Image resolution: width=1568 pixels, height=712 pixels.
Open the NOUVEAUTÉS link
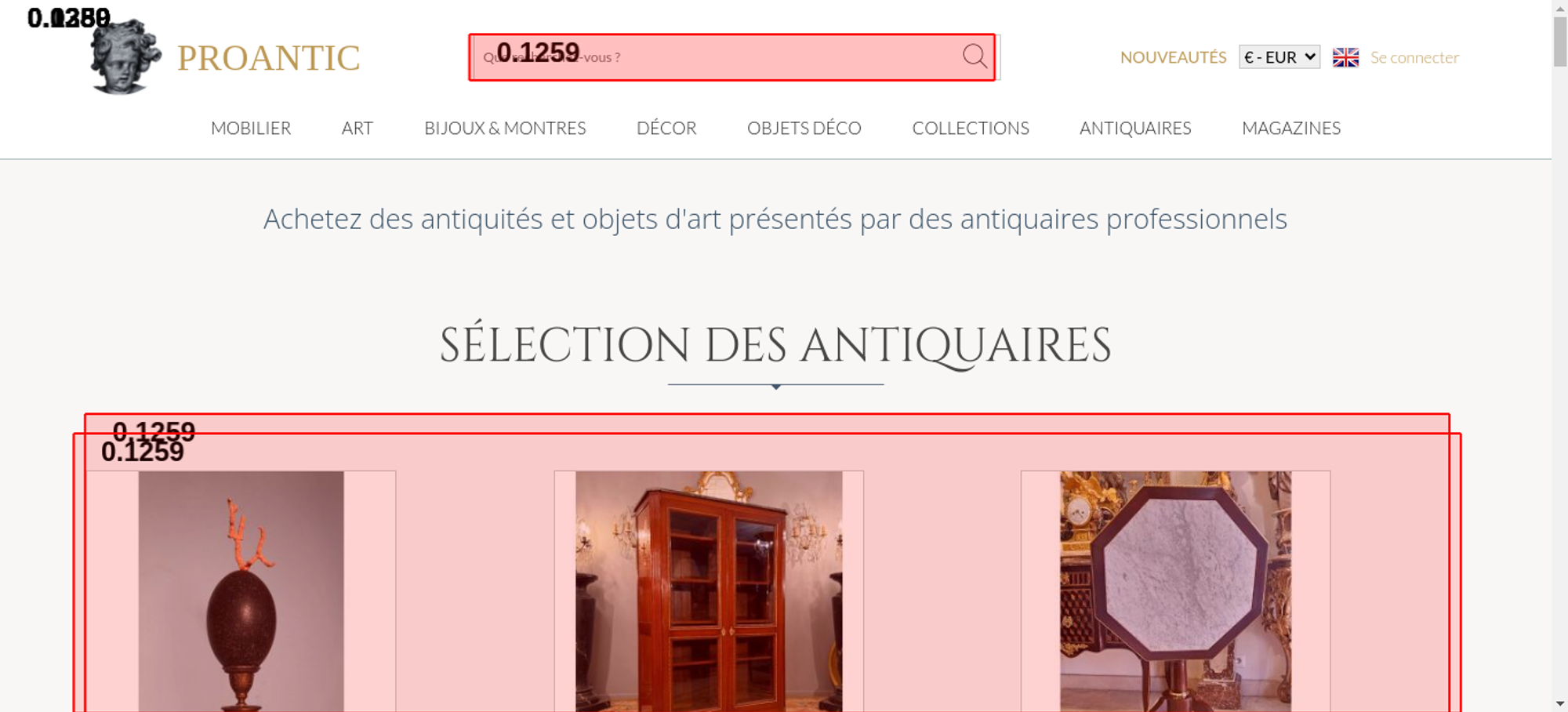point(1173,57)
